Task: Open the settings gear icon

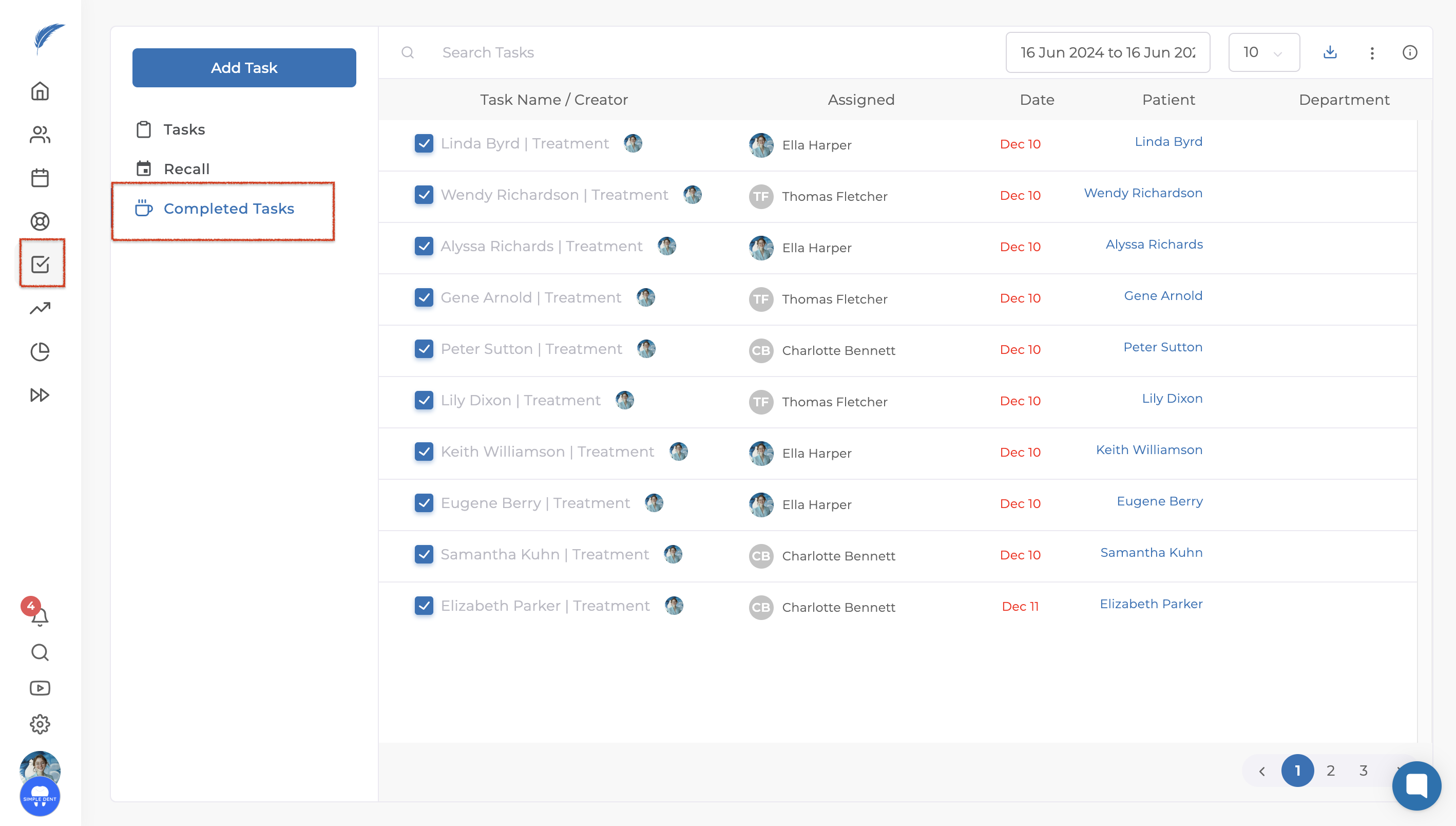Action: coord(40,724)
